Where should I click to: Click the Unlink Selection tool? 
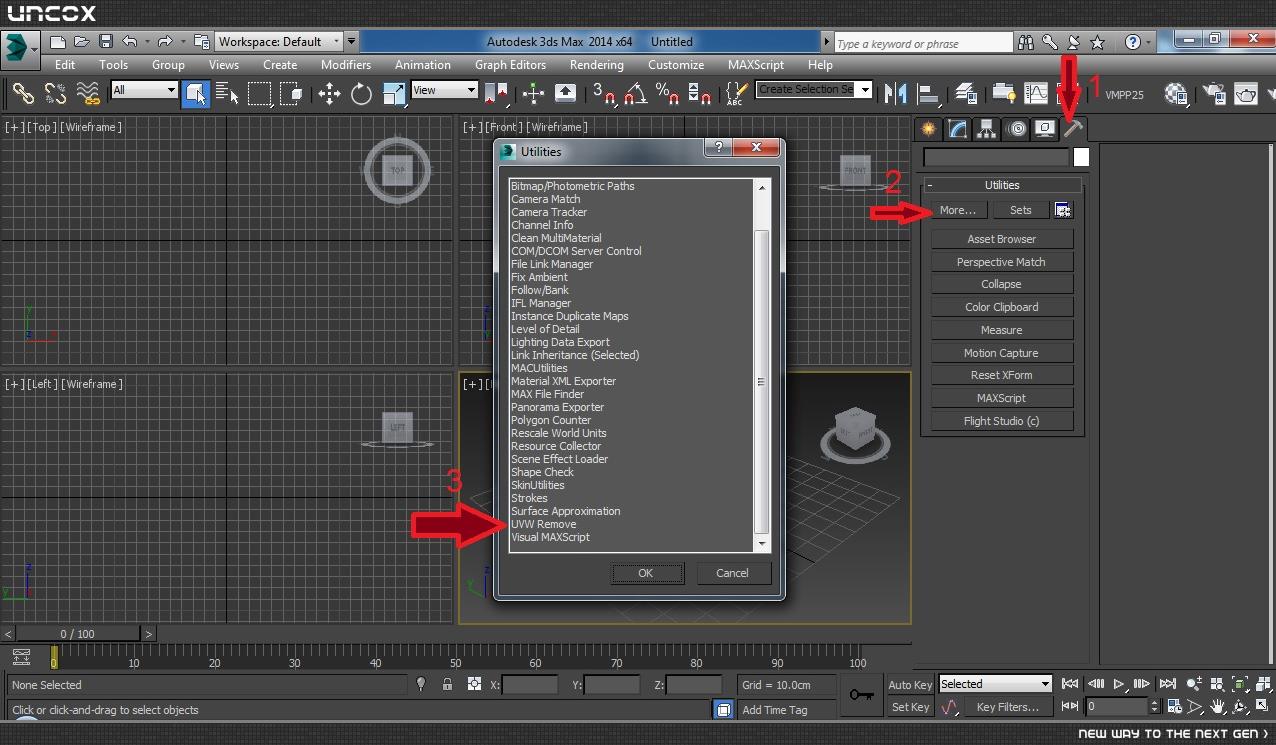pyautogui.click(x=55, y=93)
